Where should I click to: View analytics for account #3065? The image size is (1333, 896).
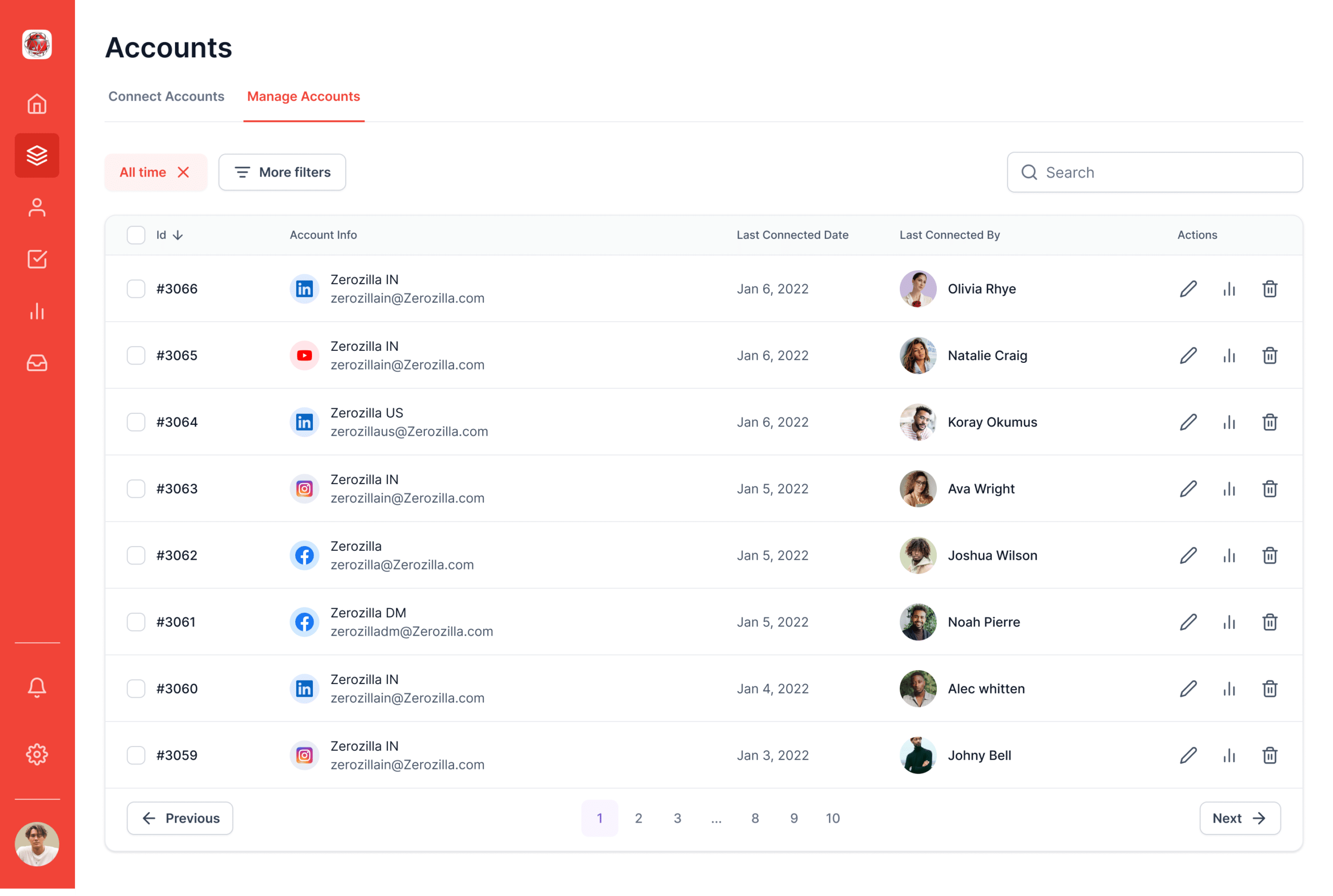[1228, 356]
